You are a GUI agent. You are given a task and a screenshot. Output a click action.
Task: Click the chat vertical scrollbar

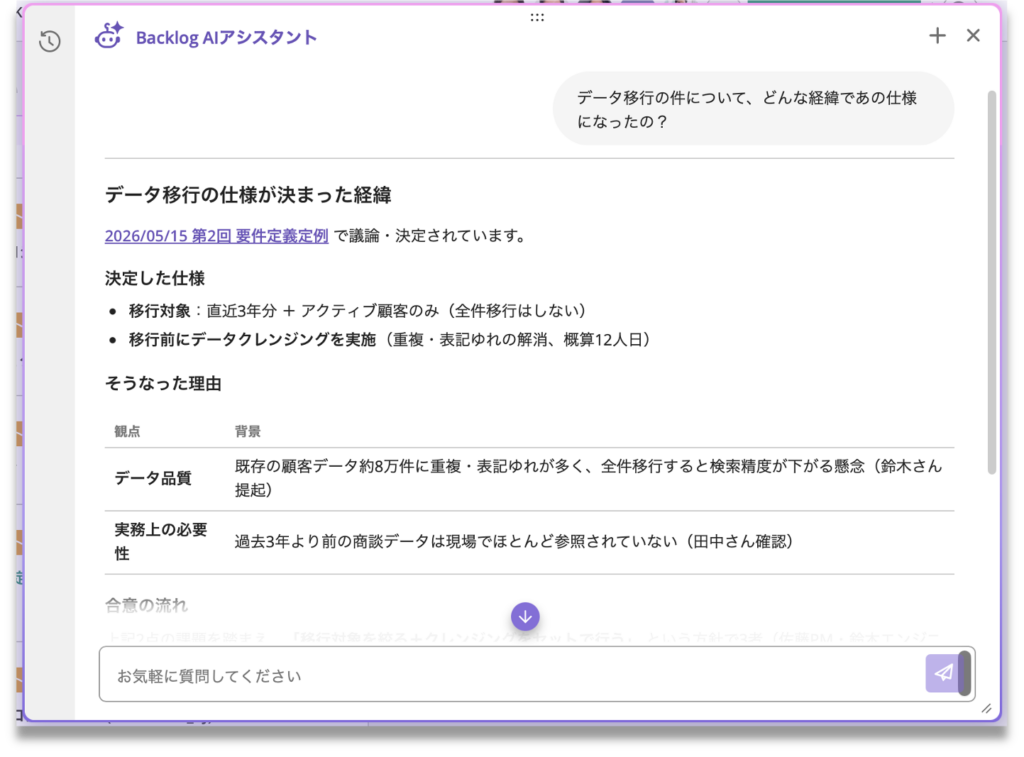(991, 282)
